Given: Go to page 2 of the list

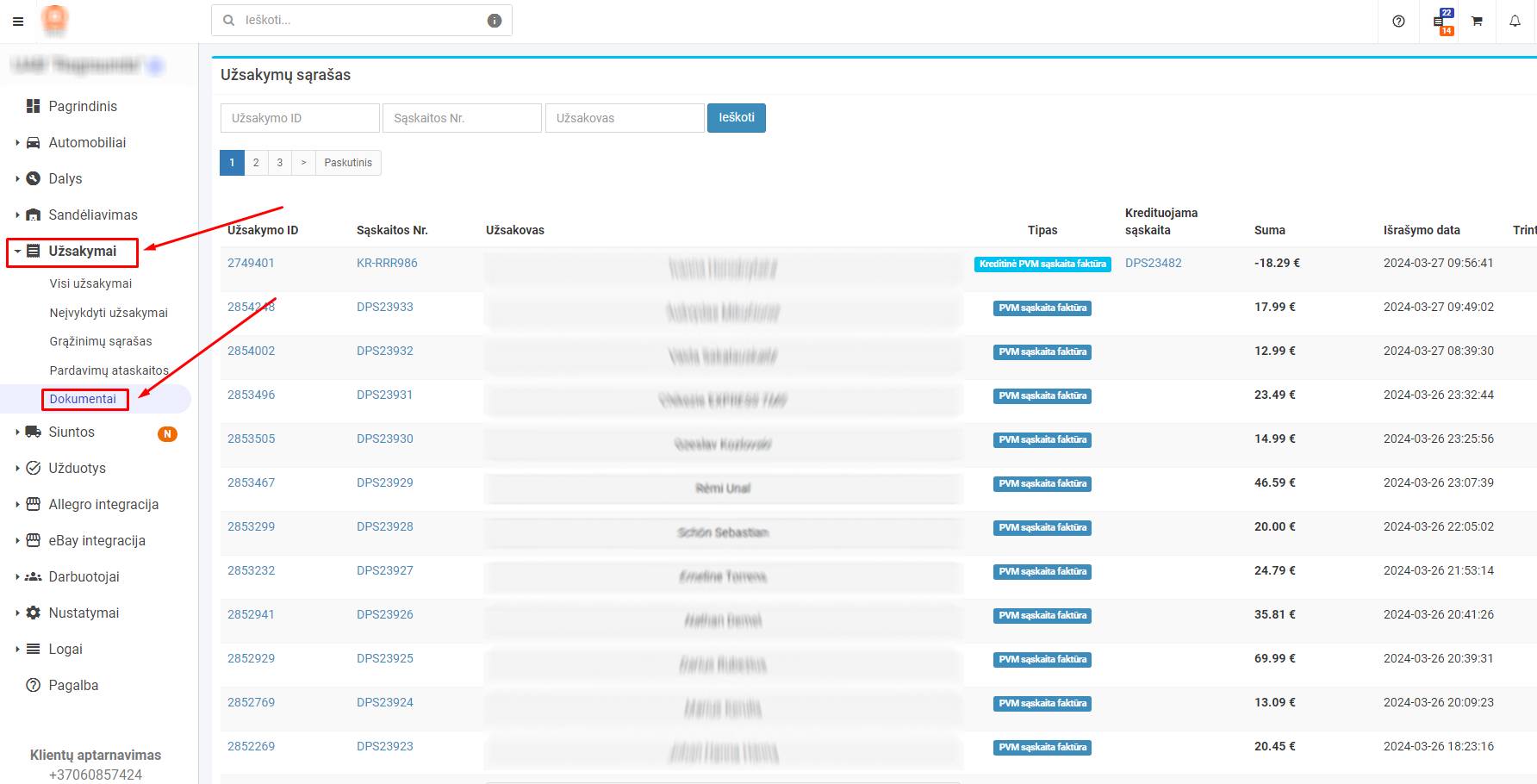Looking at the screenshot, I should pos(256,162).
